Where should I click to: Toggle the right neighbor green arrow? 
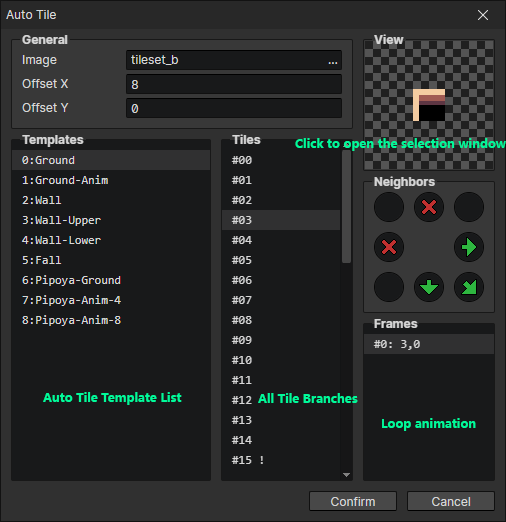(469, 247)
